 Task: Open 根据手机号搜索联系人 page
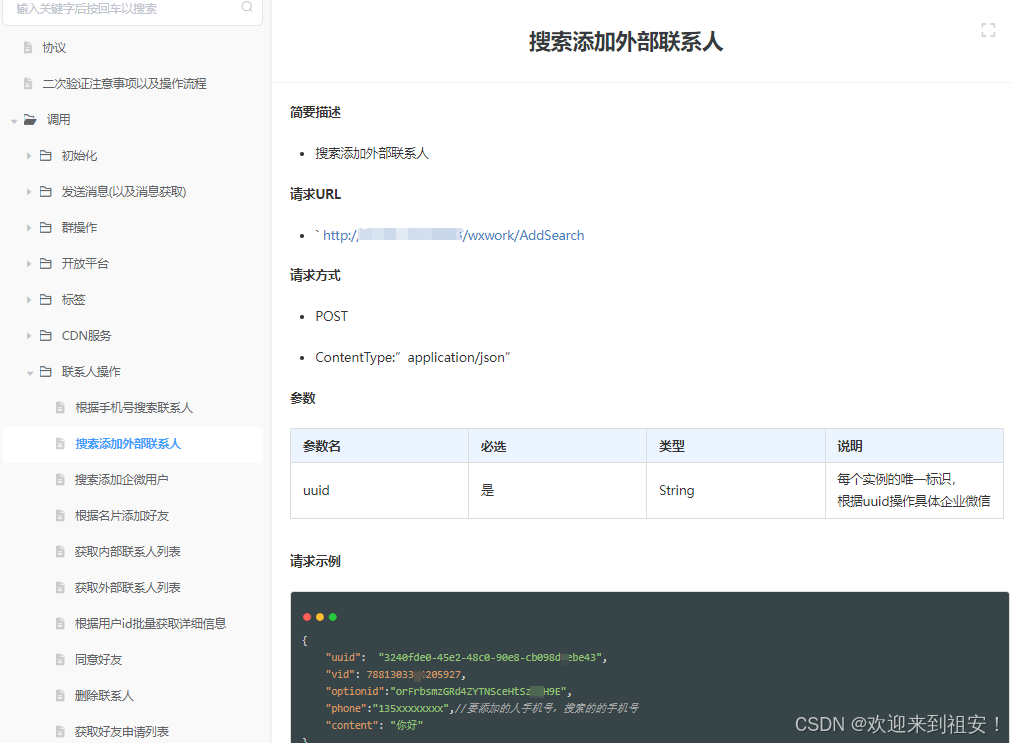tap(134, 408)
